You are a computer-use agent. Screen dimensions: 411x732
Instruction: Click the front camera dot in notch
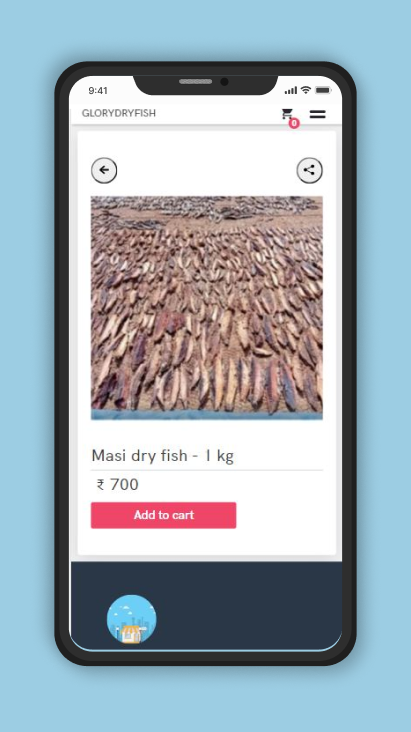224,82
